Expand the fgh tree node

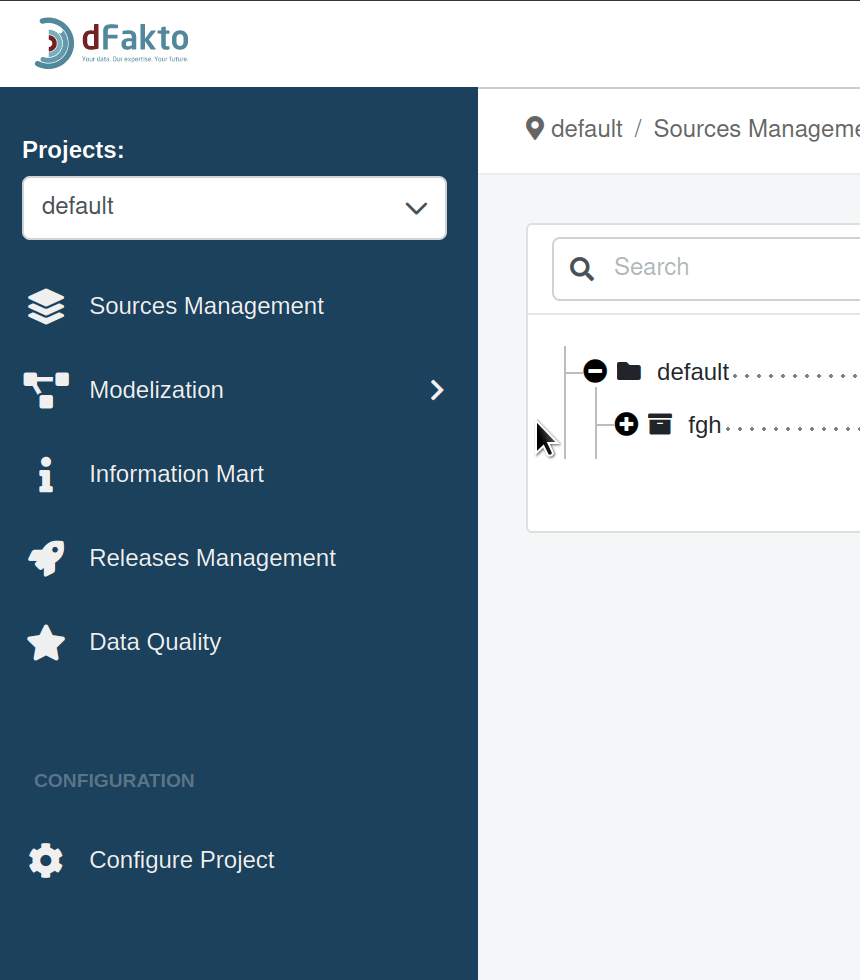click(626, 424)
